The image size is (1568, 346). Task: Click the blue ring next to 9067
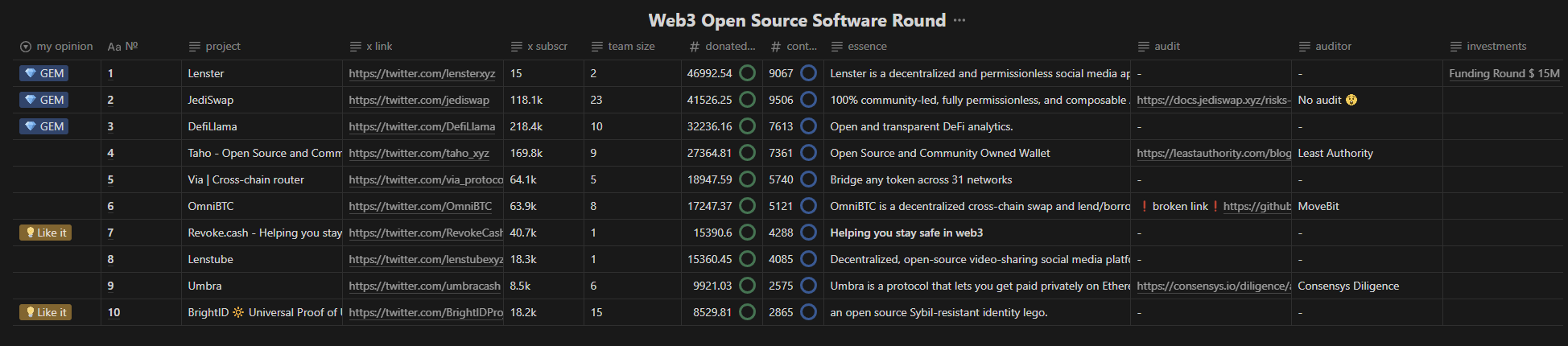809,73
